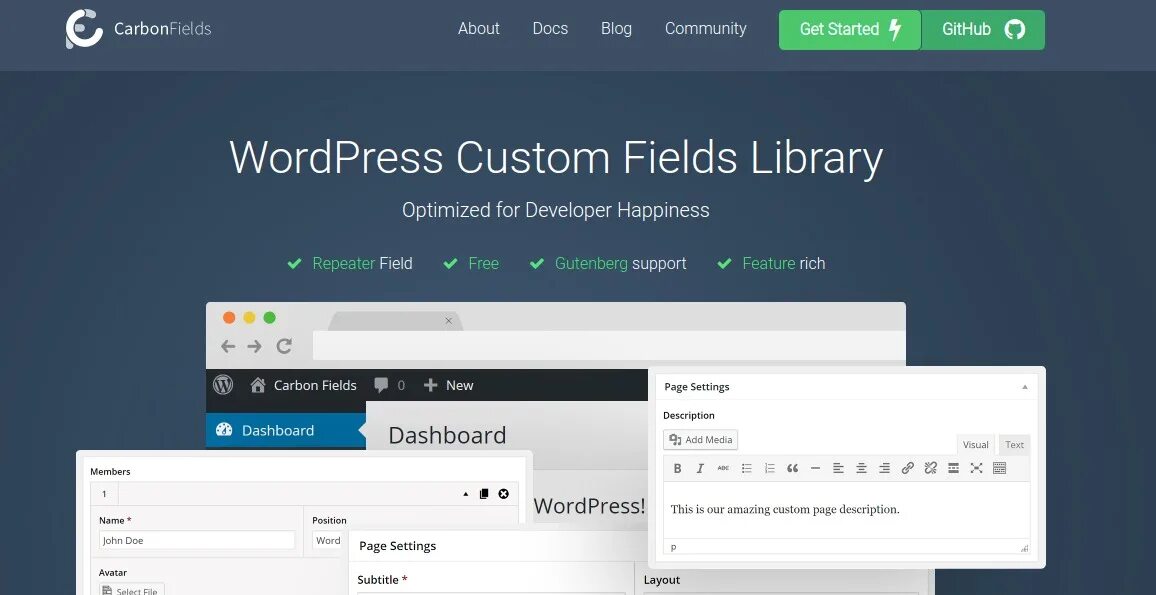Click the Get Started button

click(x=850, y=29)
